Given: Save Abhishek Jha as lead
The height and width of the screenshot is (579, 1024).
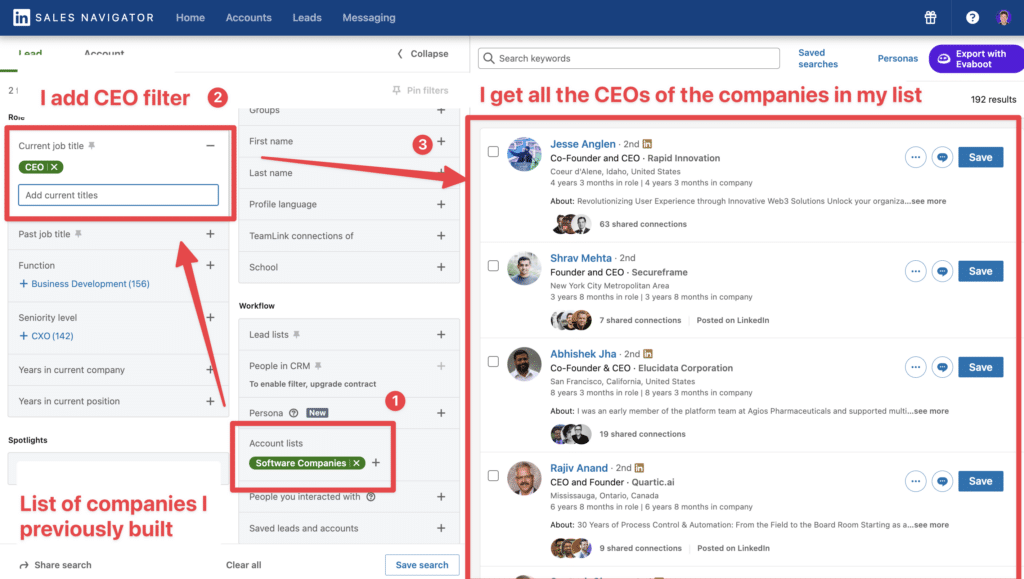Looking at the screenshot, I should click(x=980, y=367).
